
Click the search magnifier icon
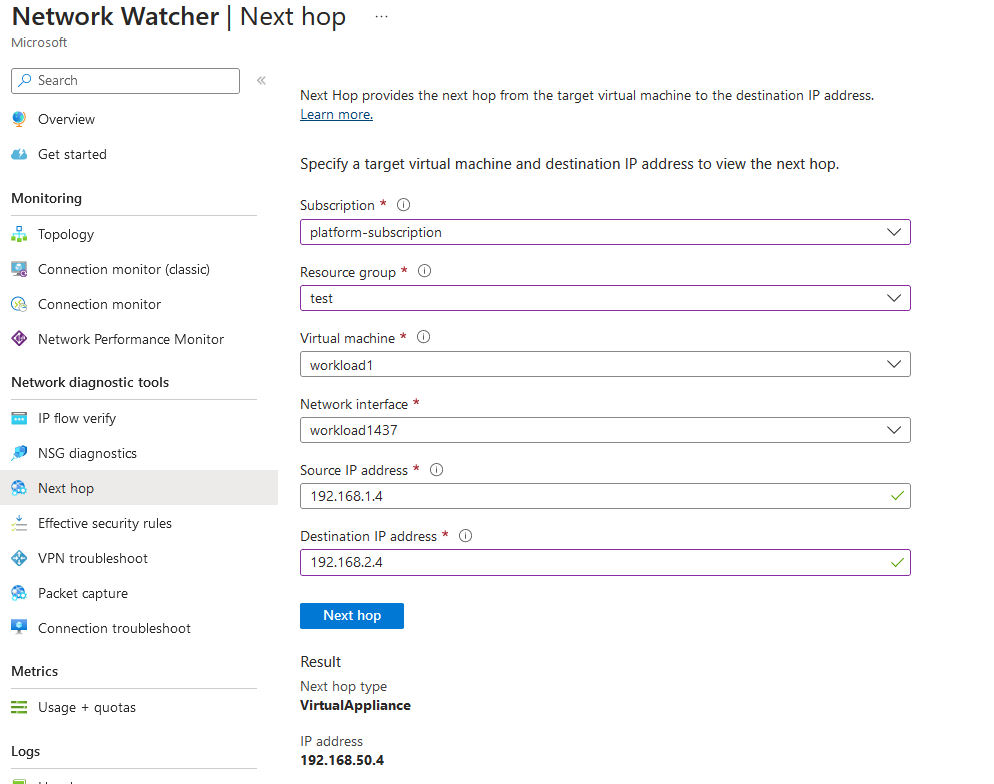25,80
